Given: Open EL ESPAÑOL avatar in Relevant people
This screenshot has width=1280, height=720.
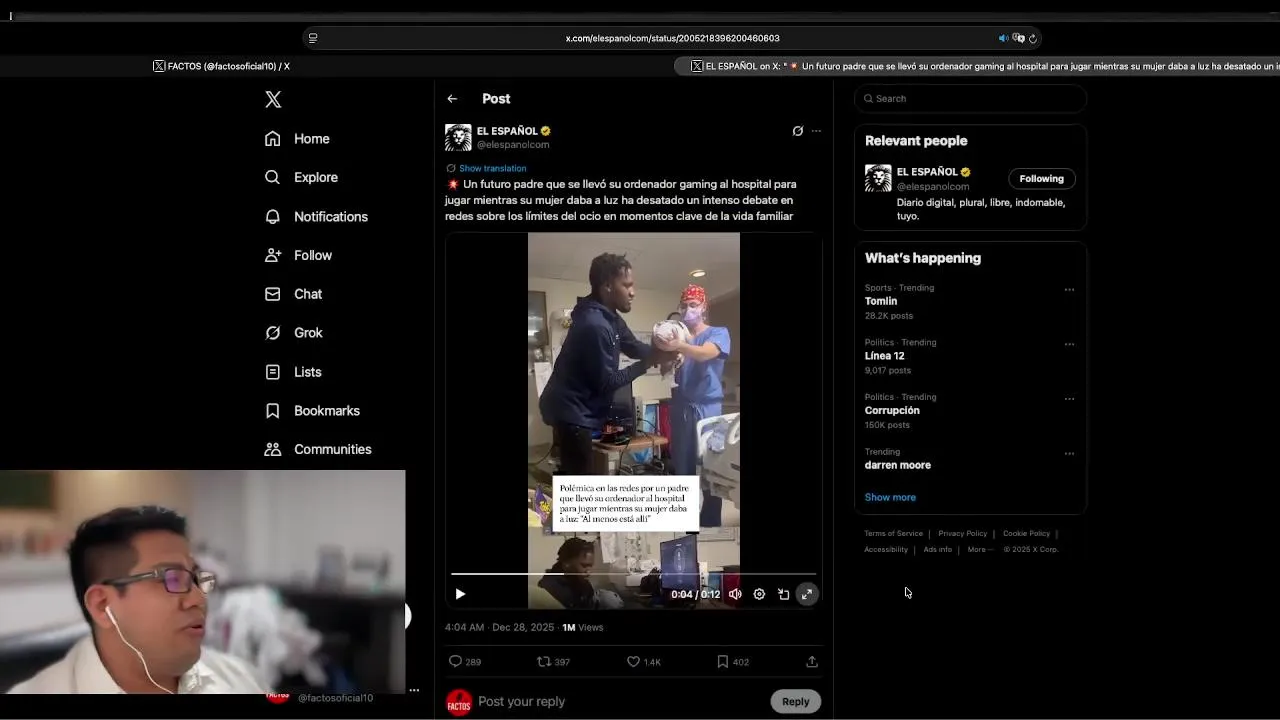Looking at the screenshot, I should click(x=878, y=178).
